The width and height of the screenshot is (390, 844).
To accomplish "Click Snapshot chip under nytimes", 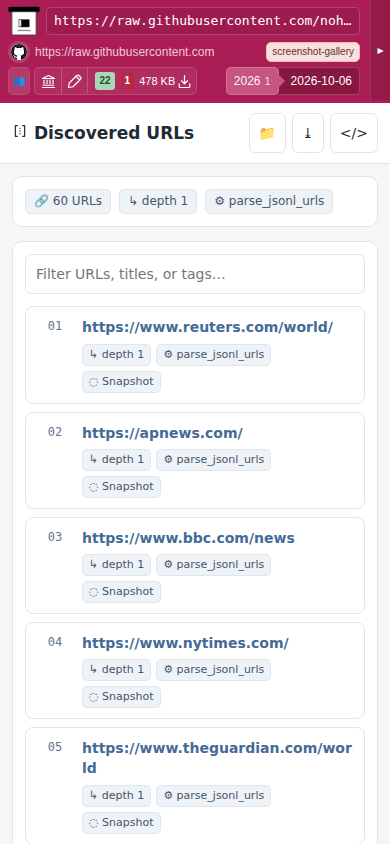I will [122, 697].
